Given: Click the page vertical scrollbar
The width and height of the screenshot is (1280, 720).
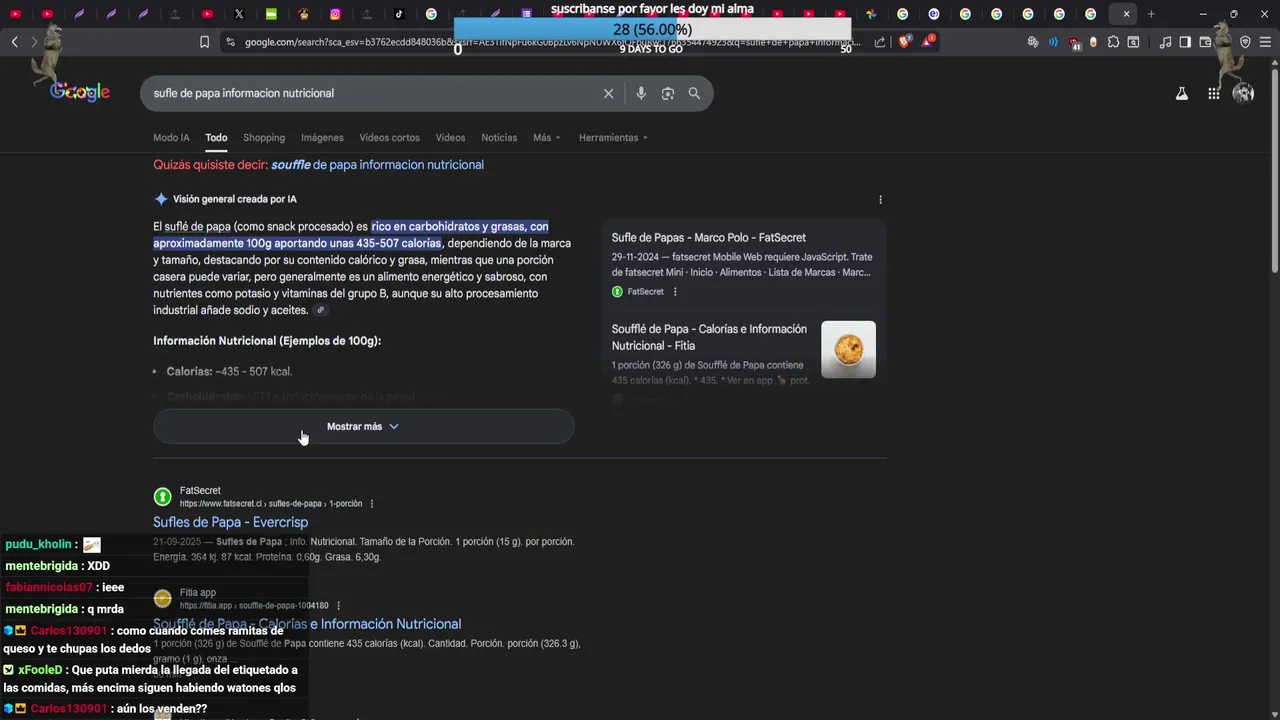Looking at the screenshot, I should pyautogui.click(x=1274, y=170).
